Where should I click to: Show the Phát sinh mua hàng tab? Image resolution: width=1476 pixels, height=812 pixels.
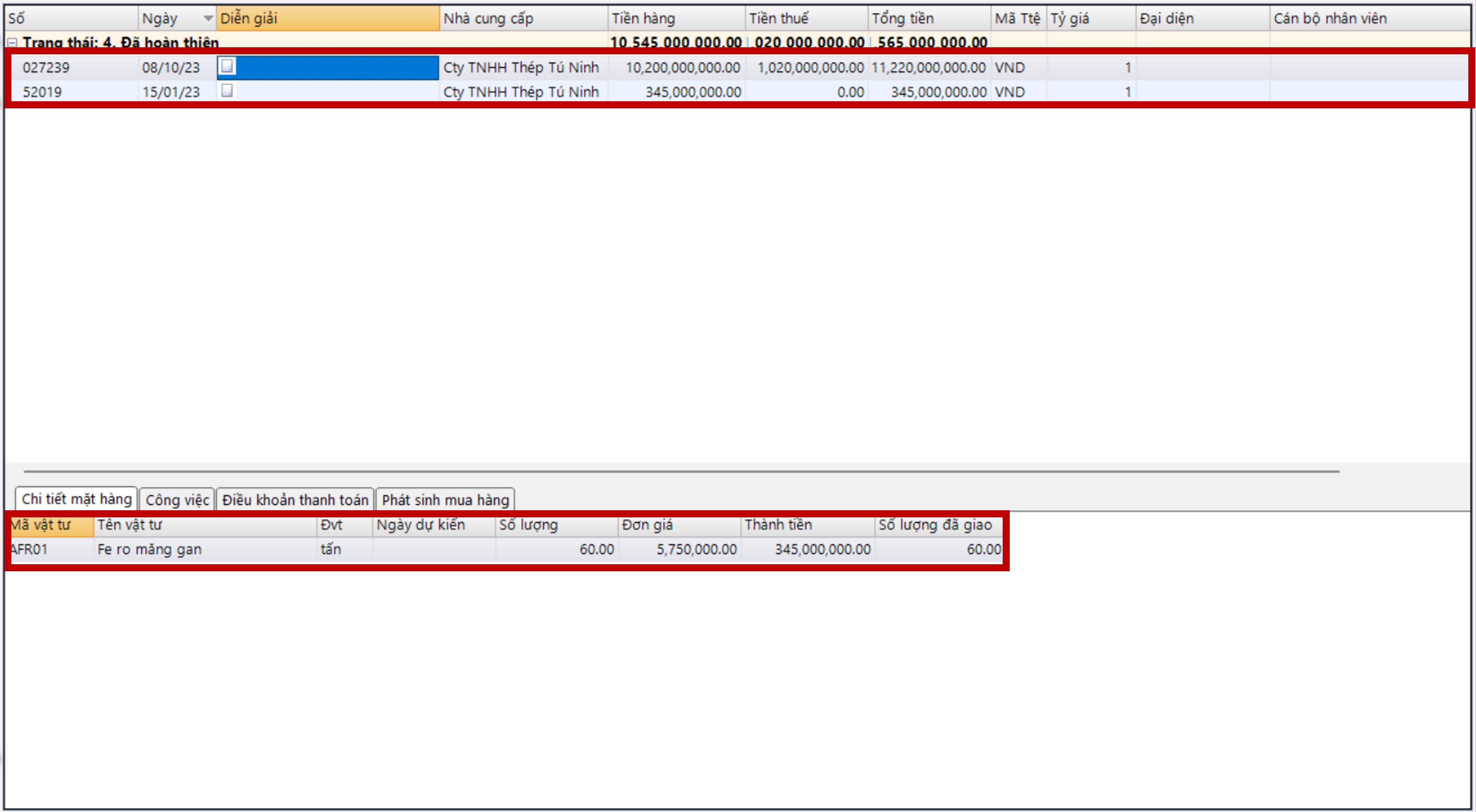[444, 499]
